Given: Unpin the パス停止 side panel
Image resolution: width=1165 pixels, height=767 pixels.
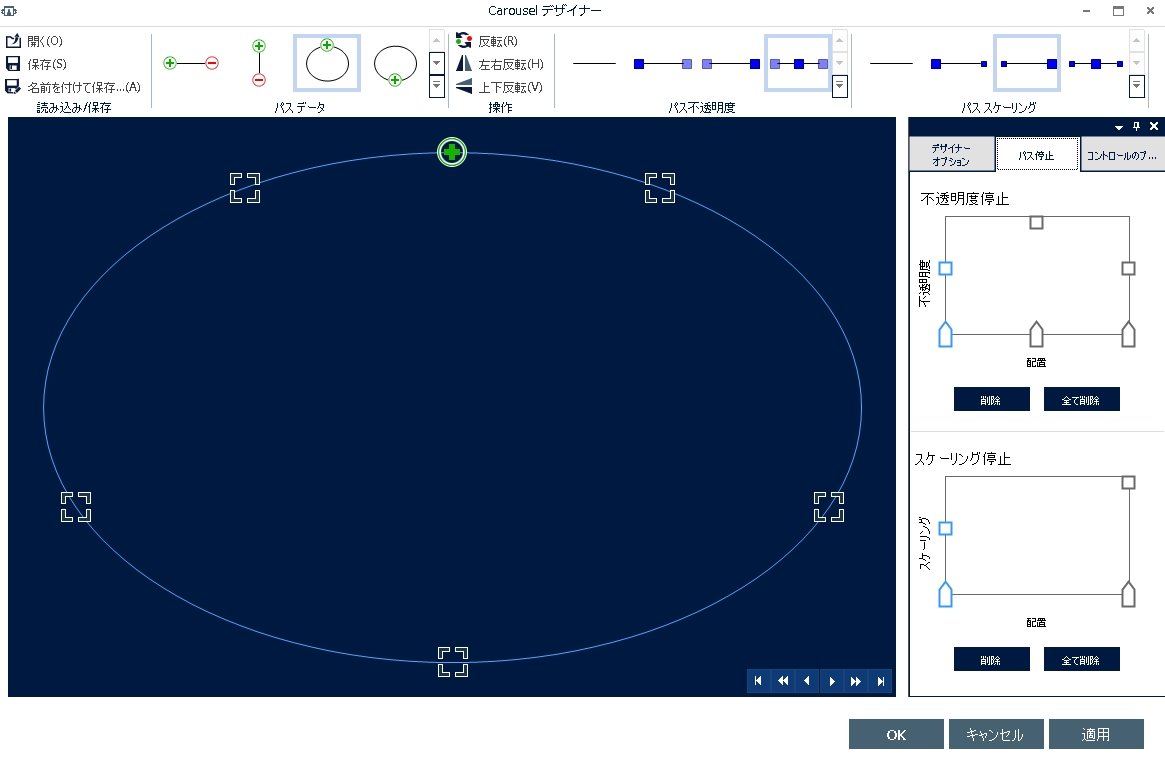Looking at the screenshot, I should pyautogui.click(x=1139, y=126).
